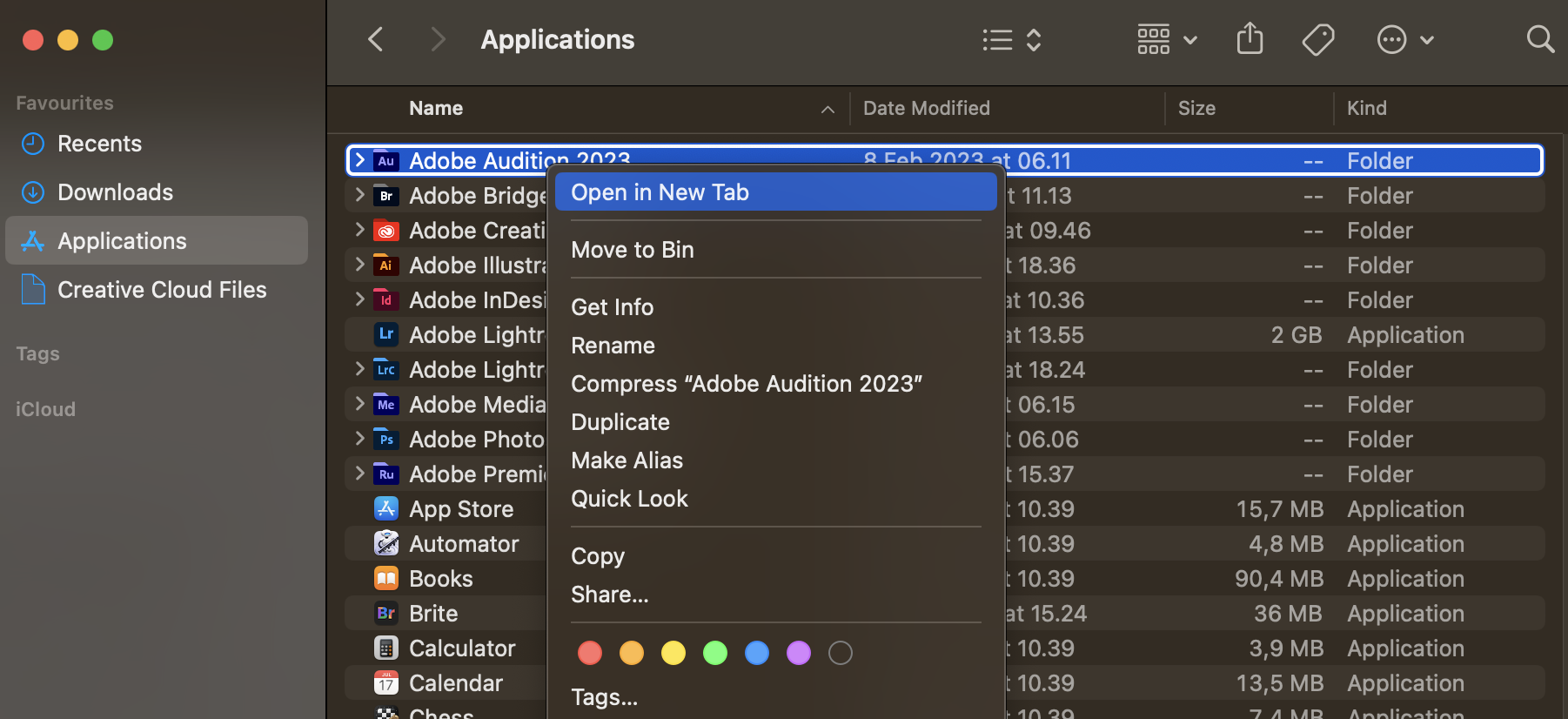Expand the Adobe Creative Cloud folder row

[x=359, y=230]
